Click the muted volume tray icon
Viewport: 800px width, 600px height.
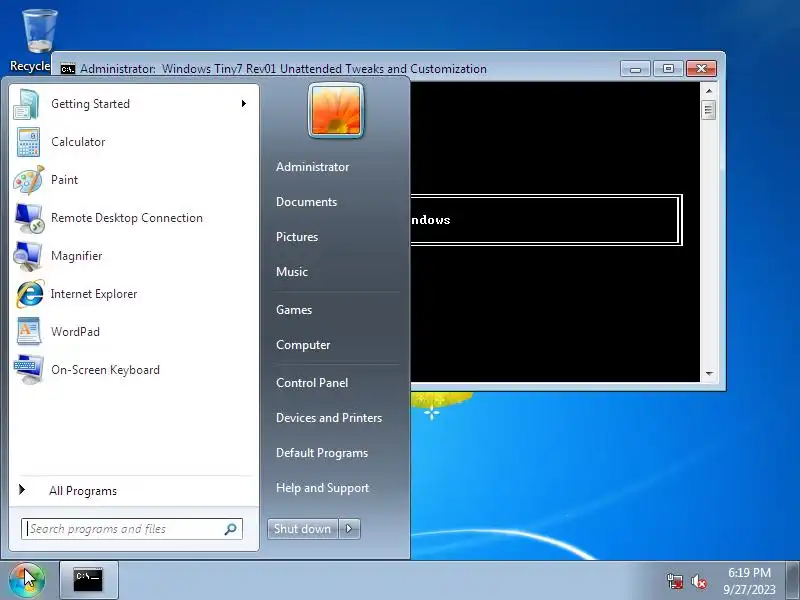click(x=699, y=581)
